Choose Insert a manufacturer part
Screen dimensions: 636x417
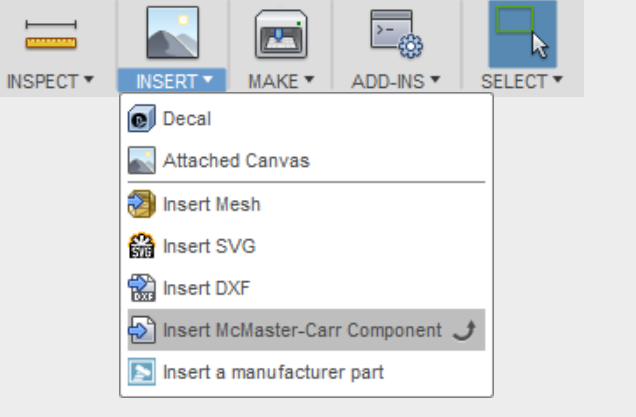(x=273, y=372)
